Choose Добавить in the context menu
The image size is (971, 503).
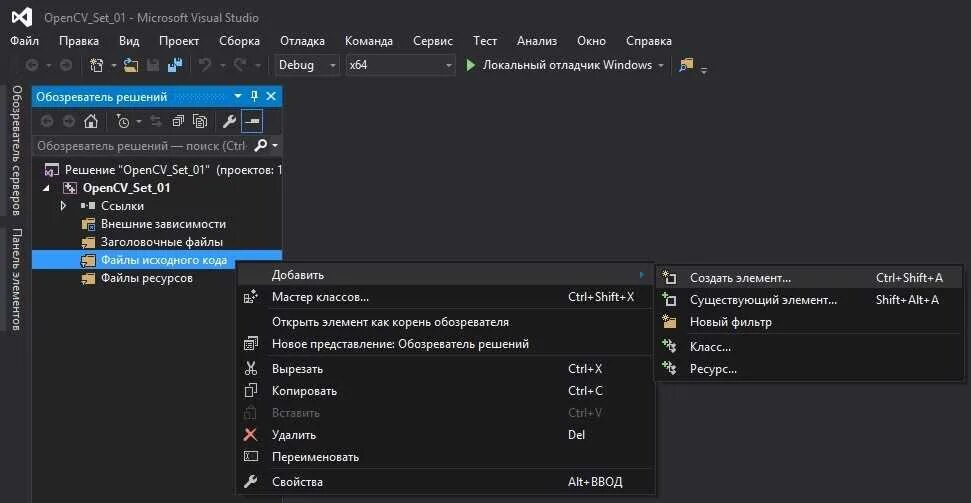[x=445, y=275]
